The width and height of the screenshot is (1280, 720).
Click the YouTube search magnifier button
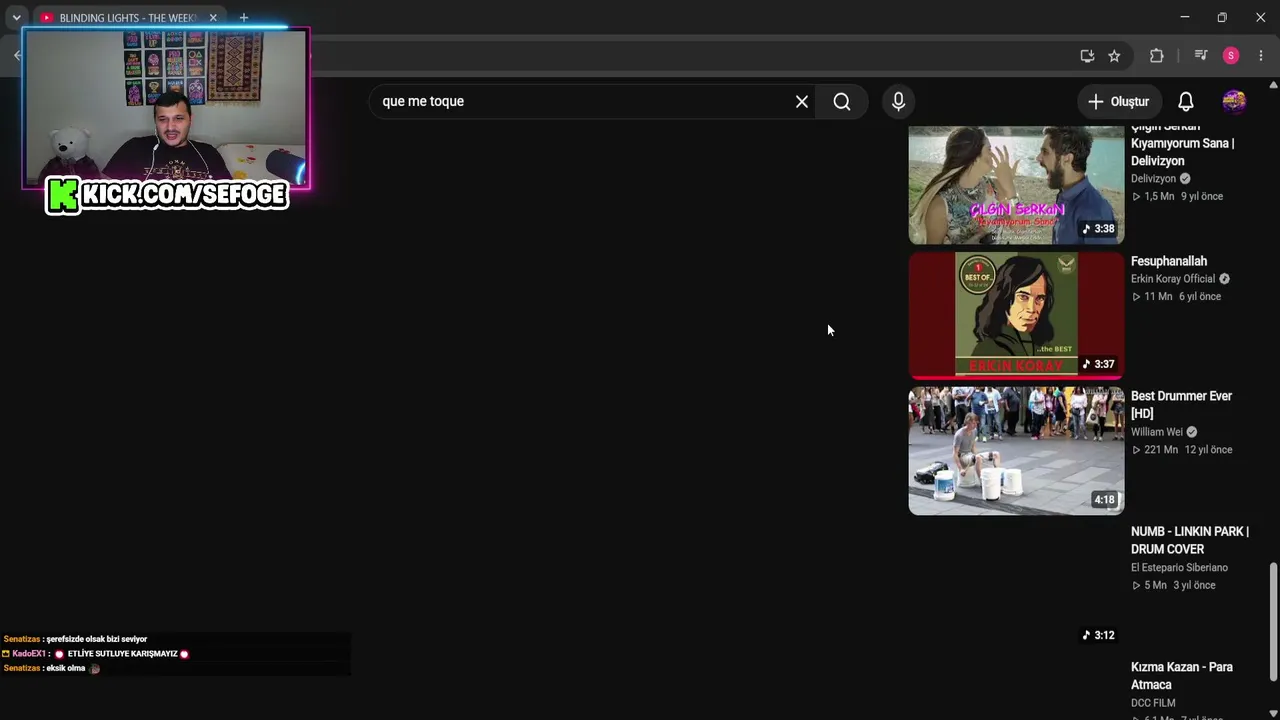pyautogui.click(x=842, y=101)
